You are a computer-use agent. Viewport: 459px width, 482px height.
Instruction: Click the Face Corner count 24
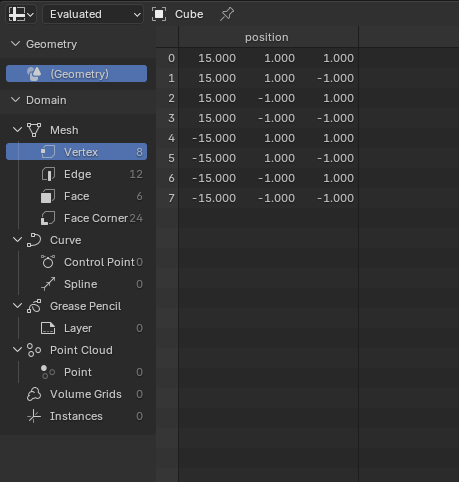coord(136,218)
